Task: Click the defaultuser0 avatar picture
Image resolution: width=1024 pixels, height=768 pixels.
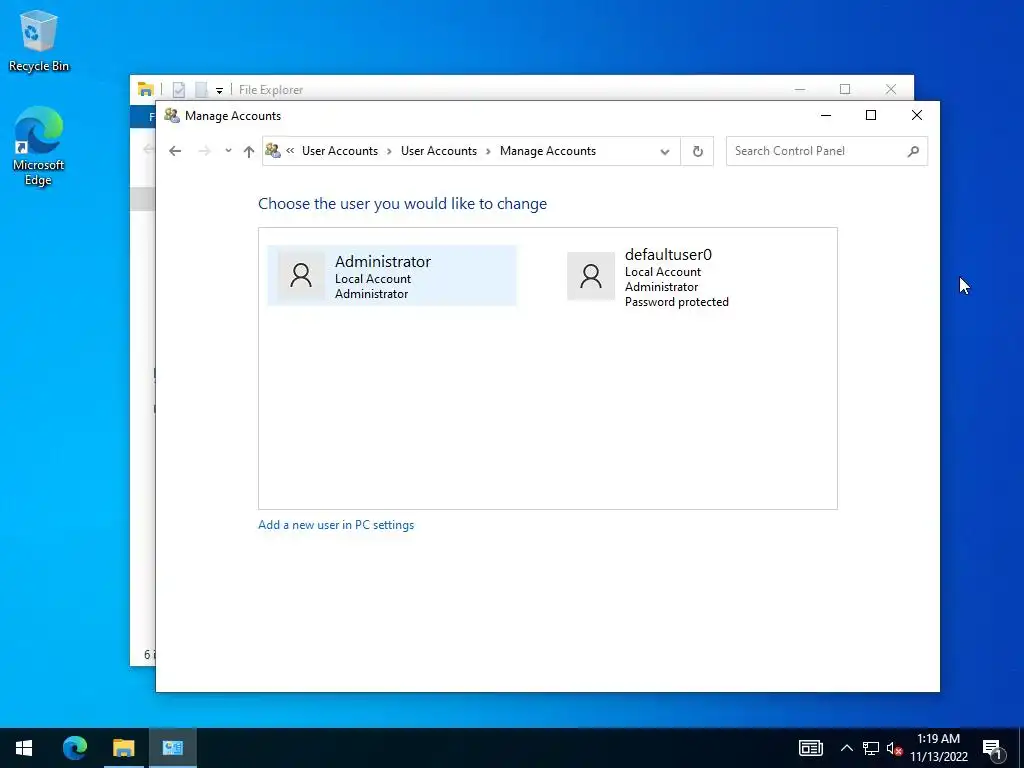Action: tap(591, 276)
